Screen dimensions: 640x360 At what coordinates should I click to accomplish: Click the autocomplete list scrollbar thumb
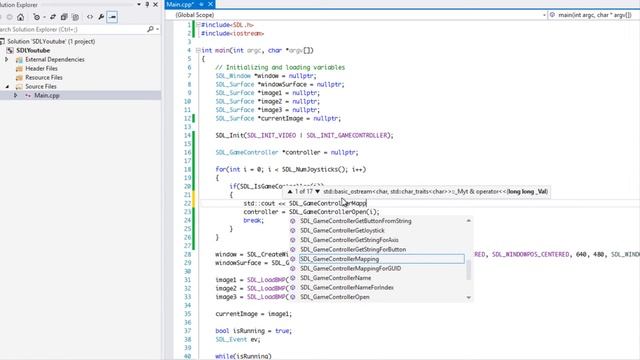pyautogui.click(x=469, y=270)
